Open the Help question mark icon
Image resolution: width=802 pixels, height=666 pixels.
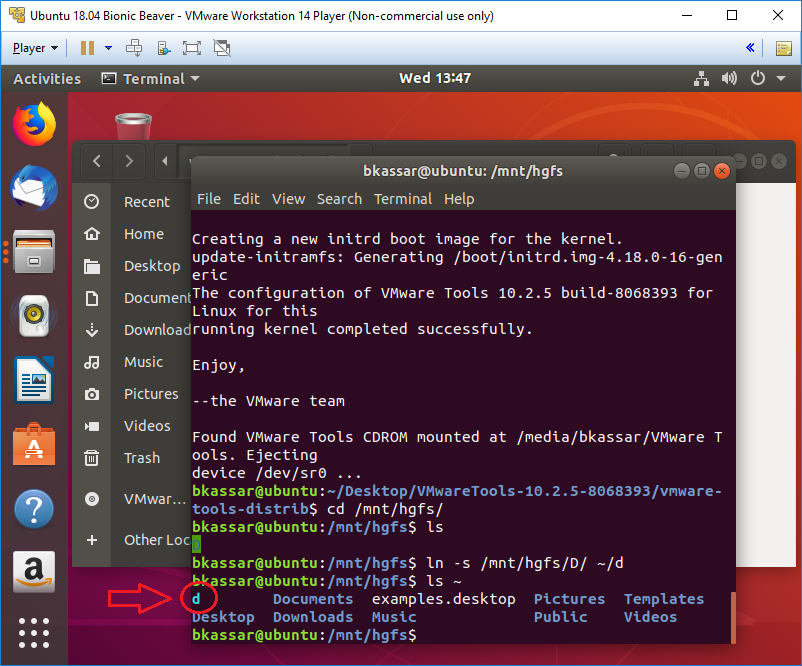pos(34,509)
